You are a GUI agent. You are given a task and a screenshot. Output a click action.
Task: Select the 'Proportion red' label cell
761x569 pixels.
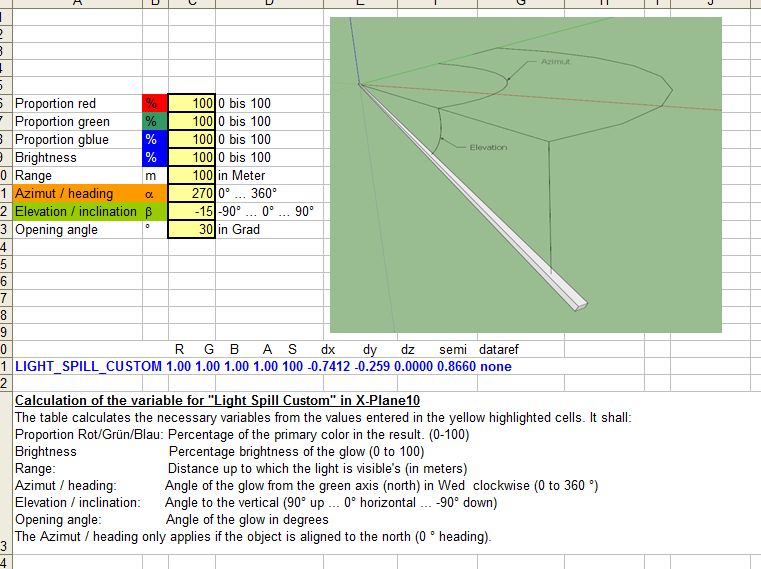click(x=77, y=103)
